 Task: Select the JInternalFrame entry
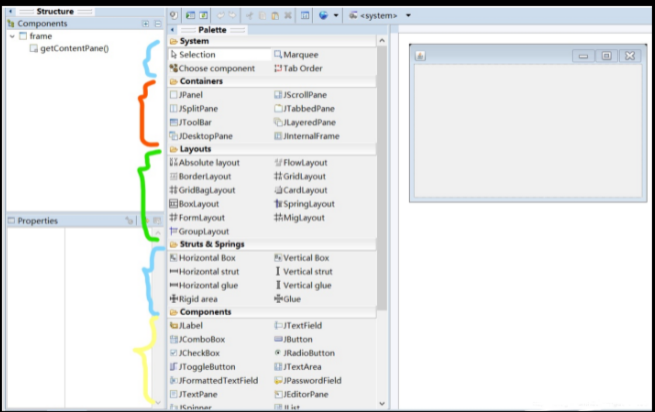(x=307, y=136)
